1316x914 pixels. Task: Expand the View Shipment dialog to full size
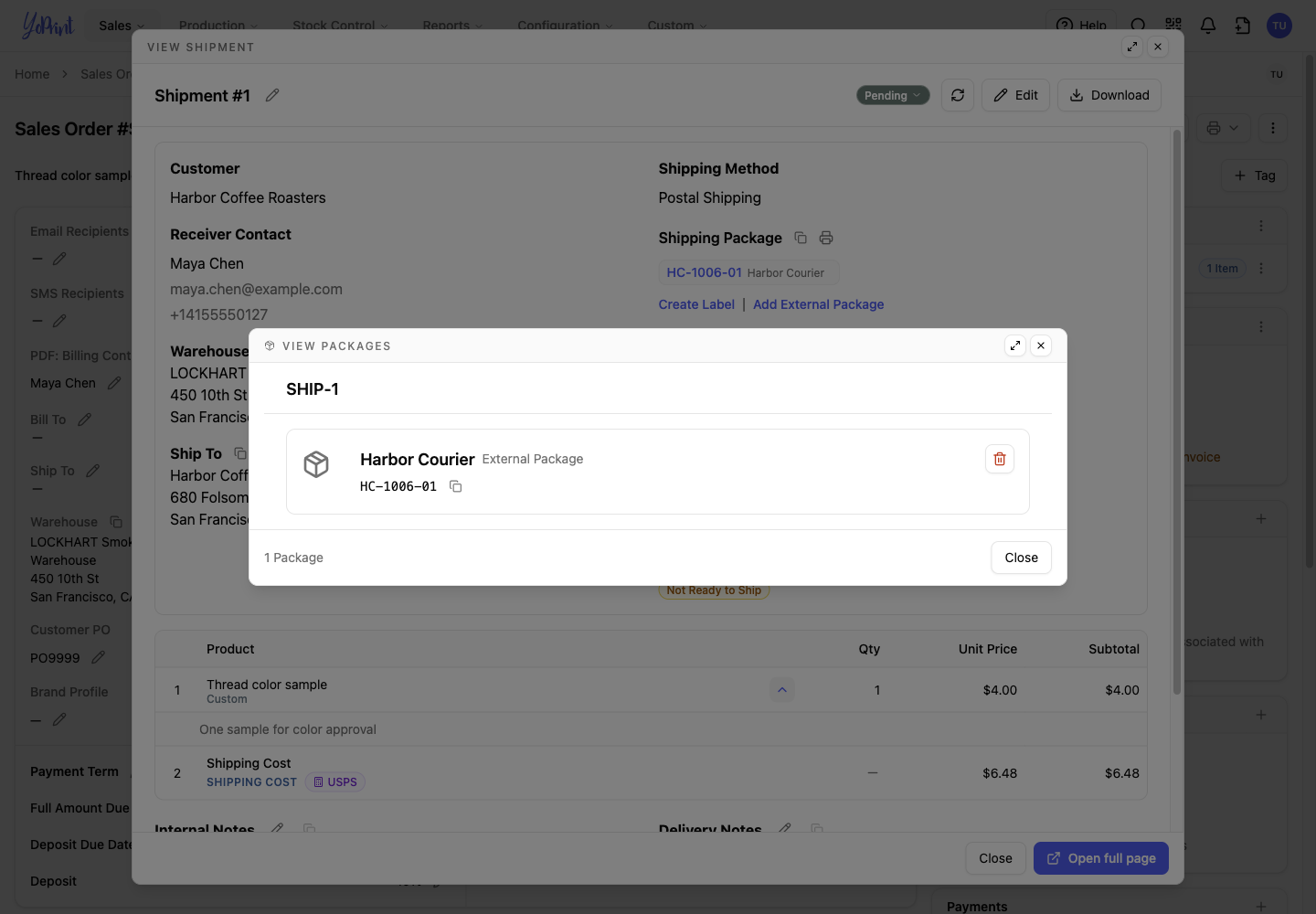1132,47
